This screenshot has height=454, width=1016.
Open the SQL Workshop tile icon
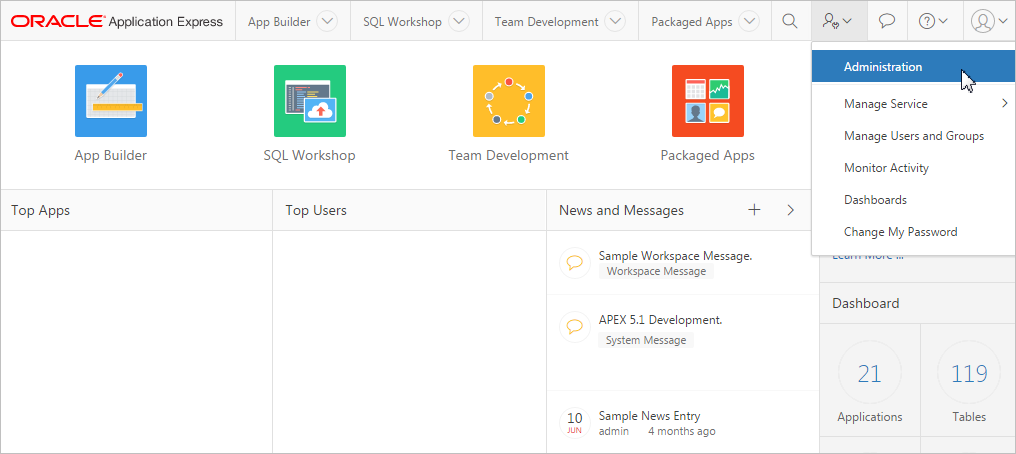point(309,101)
